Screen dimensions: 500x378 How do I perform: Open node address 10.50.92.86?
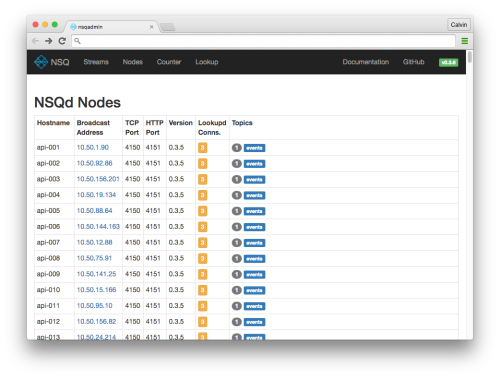tap(94, 163)
